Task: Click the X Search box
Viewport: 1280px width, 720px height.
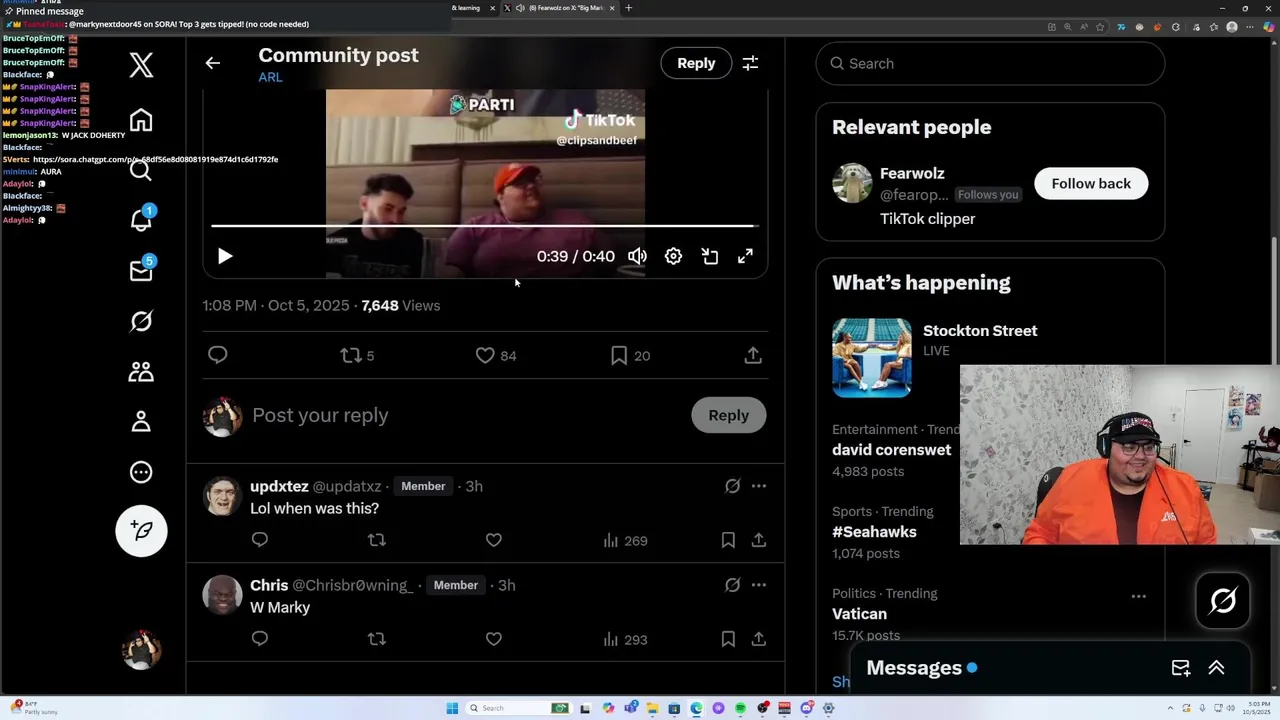Action: point(990,63)
